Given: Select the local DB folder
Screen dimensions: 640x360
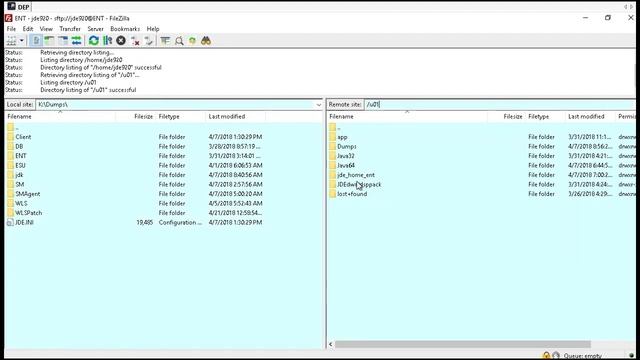Looking at the screenshot, I should click(19, 146).
